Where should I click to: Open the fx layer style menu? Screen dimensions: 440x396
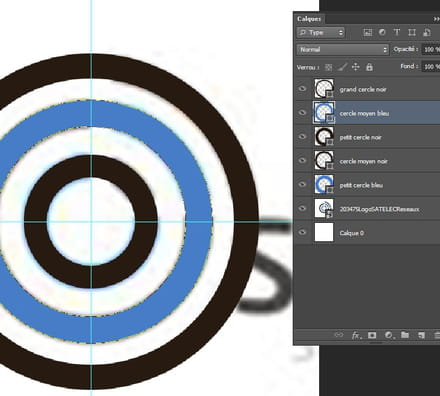click(356, 335)
